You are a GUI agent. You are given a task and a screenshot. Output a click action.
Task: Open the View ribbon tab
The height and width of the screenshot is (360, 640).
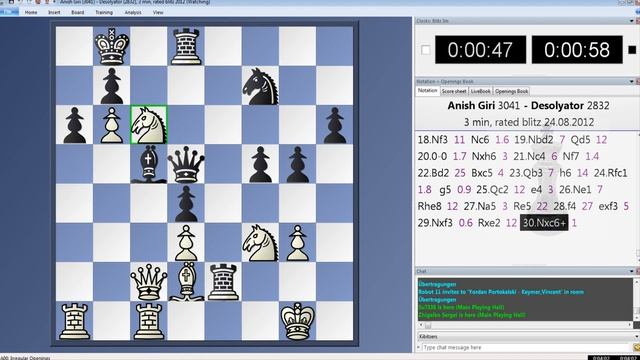158,12
